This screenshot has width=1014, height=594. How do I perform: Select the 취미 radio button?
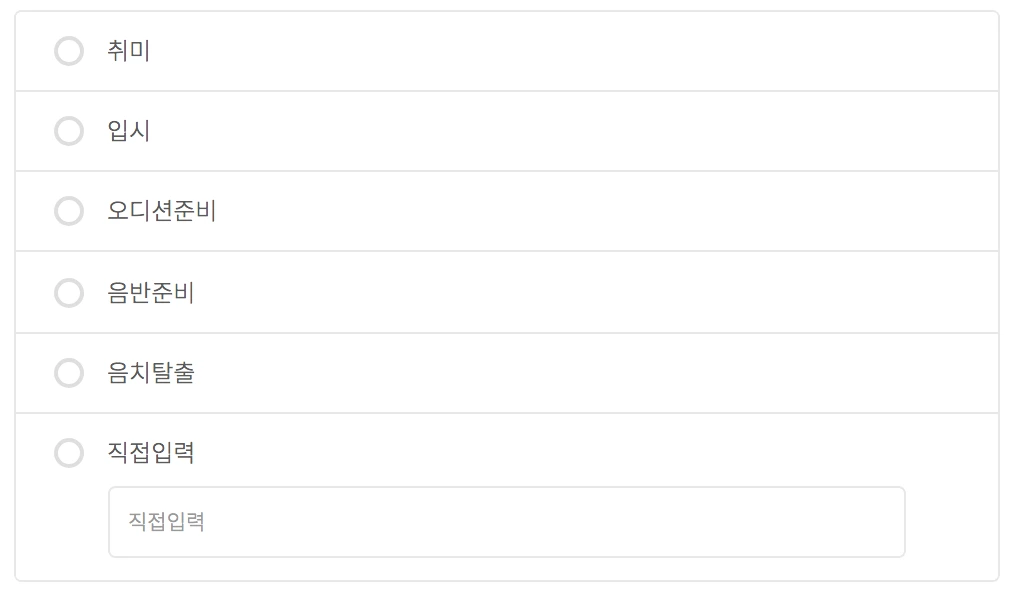click(x=69, y=51)
